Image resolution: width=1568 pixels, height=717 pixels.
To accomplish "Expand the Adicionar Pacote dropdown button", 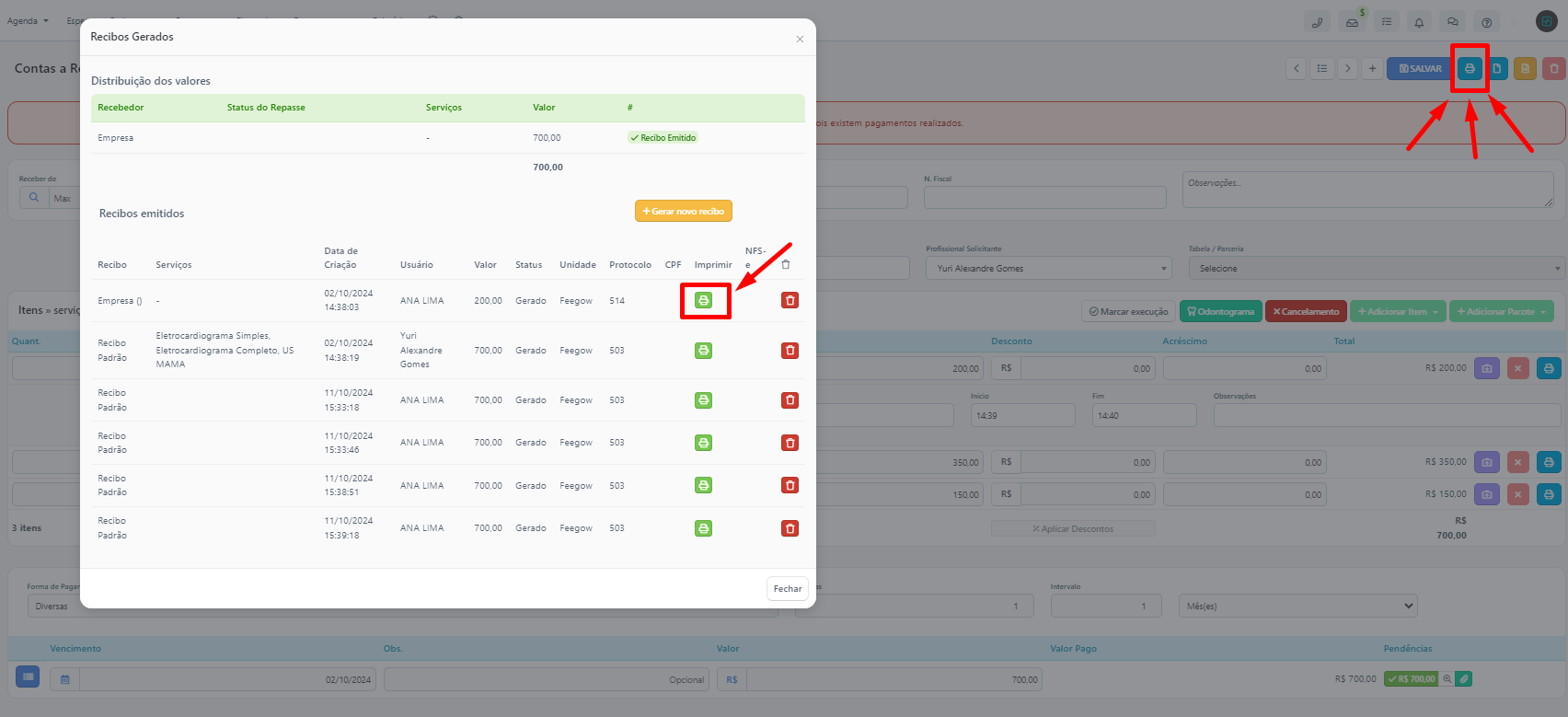I will tap(1502, 311).
